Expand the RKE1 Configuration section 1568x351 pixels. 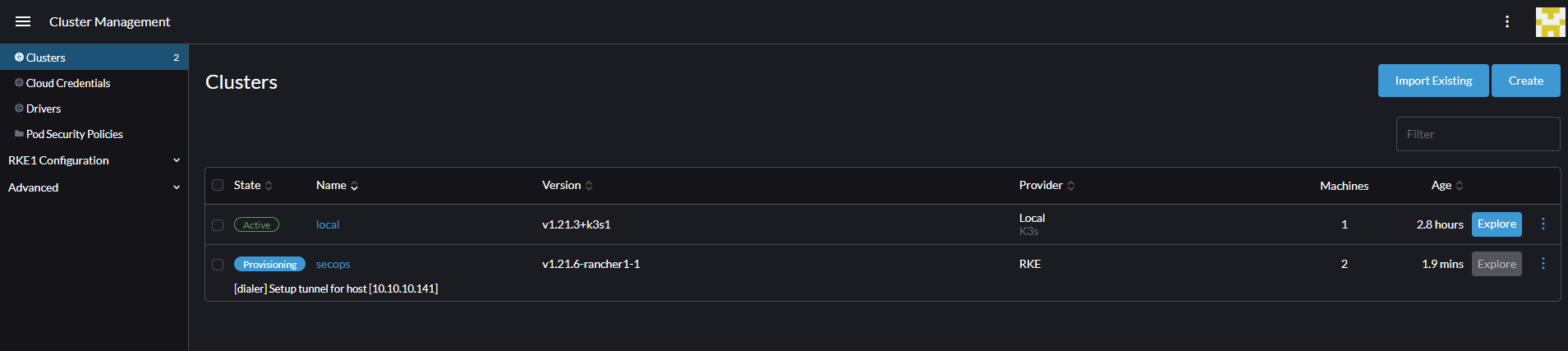[x=94, y=160]
